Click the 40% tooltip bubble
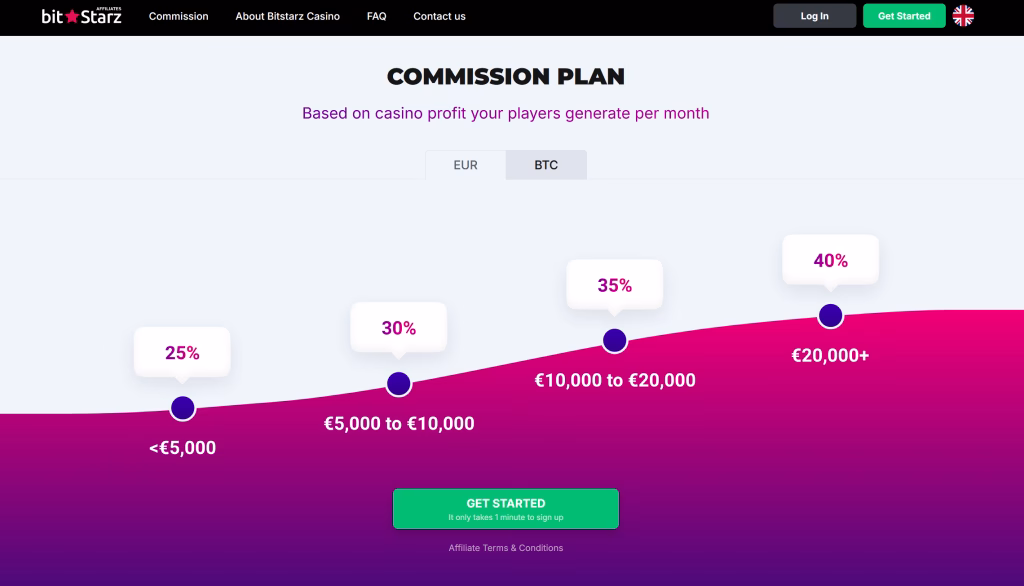This screenshot has height=586, width=1024. click(x=831, y=259)
